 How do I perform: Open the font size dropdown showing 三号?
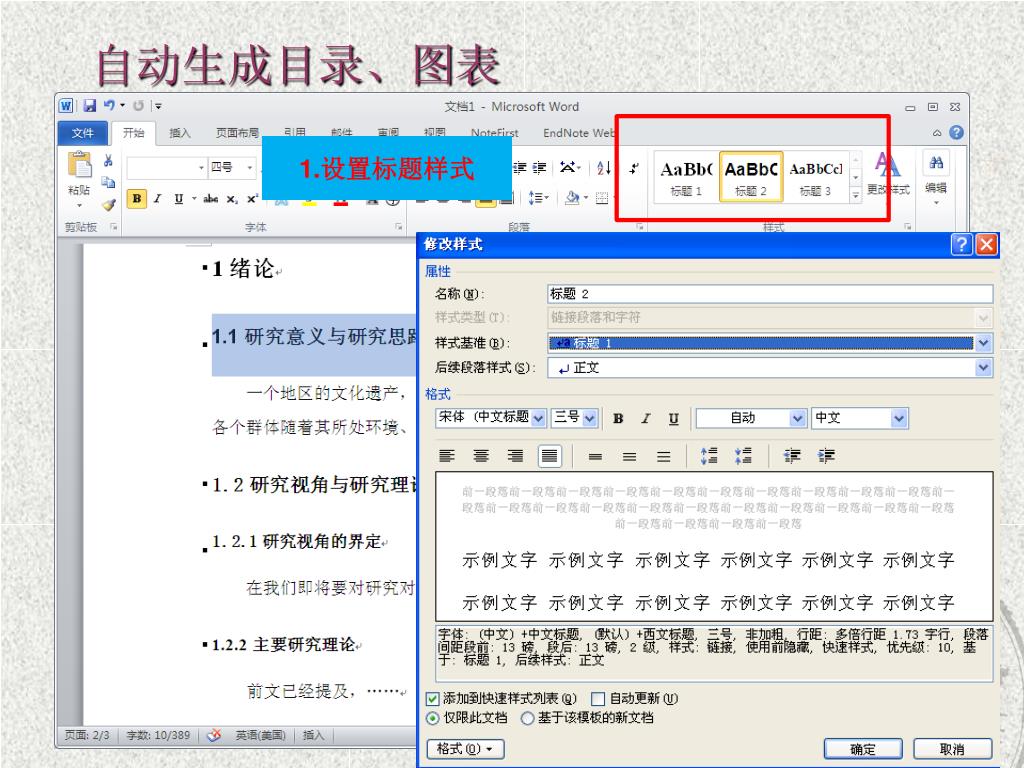point(590,418)
